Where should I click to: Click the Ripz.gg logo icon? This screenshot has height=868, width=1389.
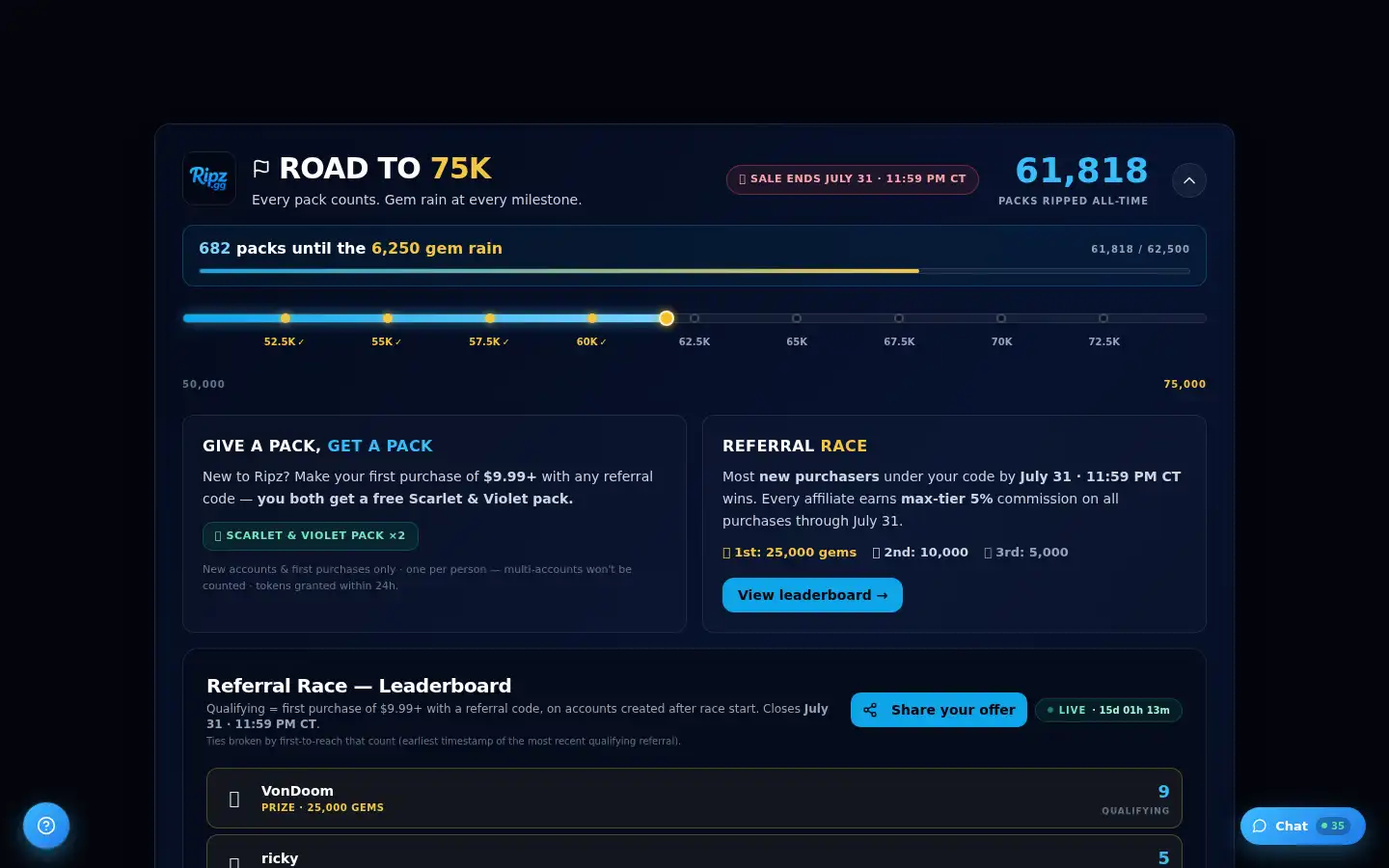tap(209, 178)
